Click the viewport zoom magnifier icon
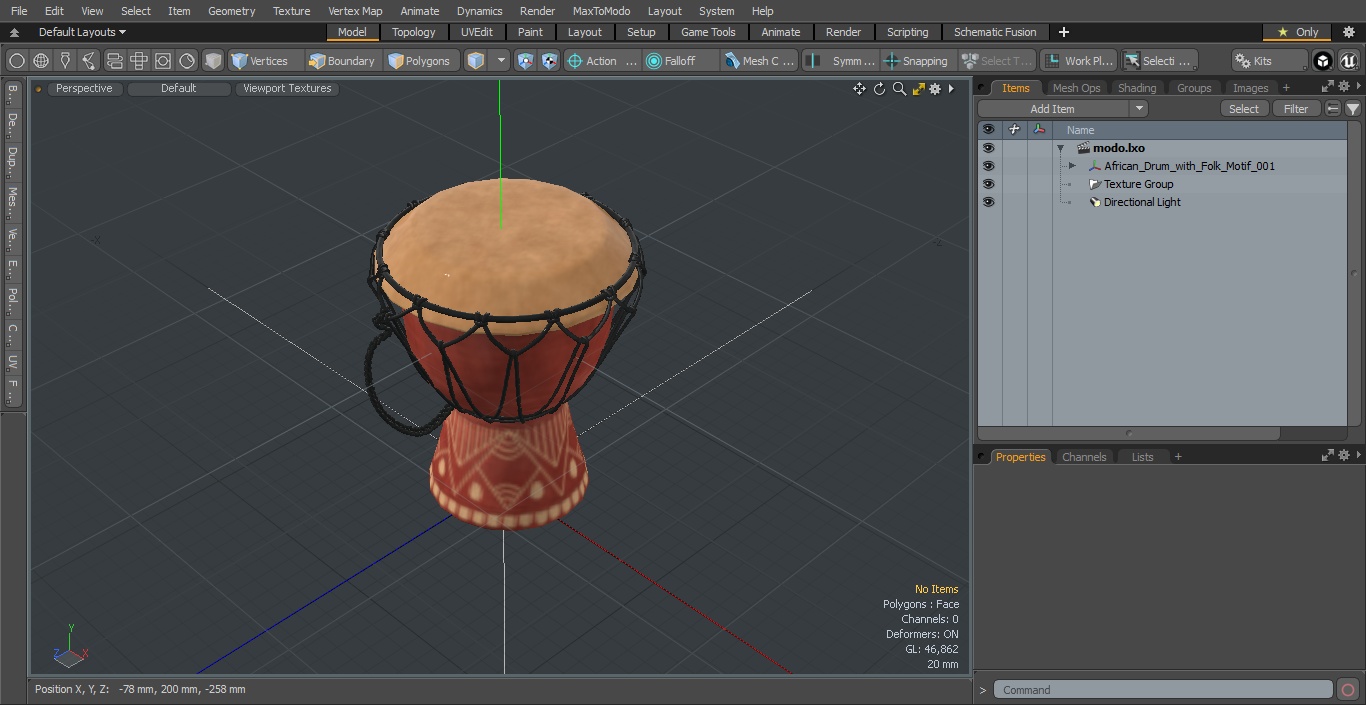The image size is (1366, 705). click(899, 89)
